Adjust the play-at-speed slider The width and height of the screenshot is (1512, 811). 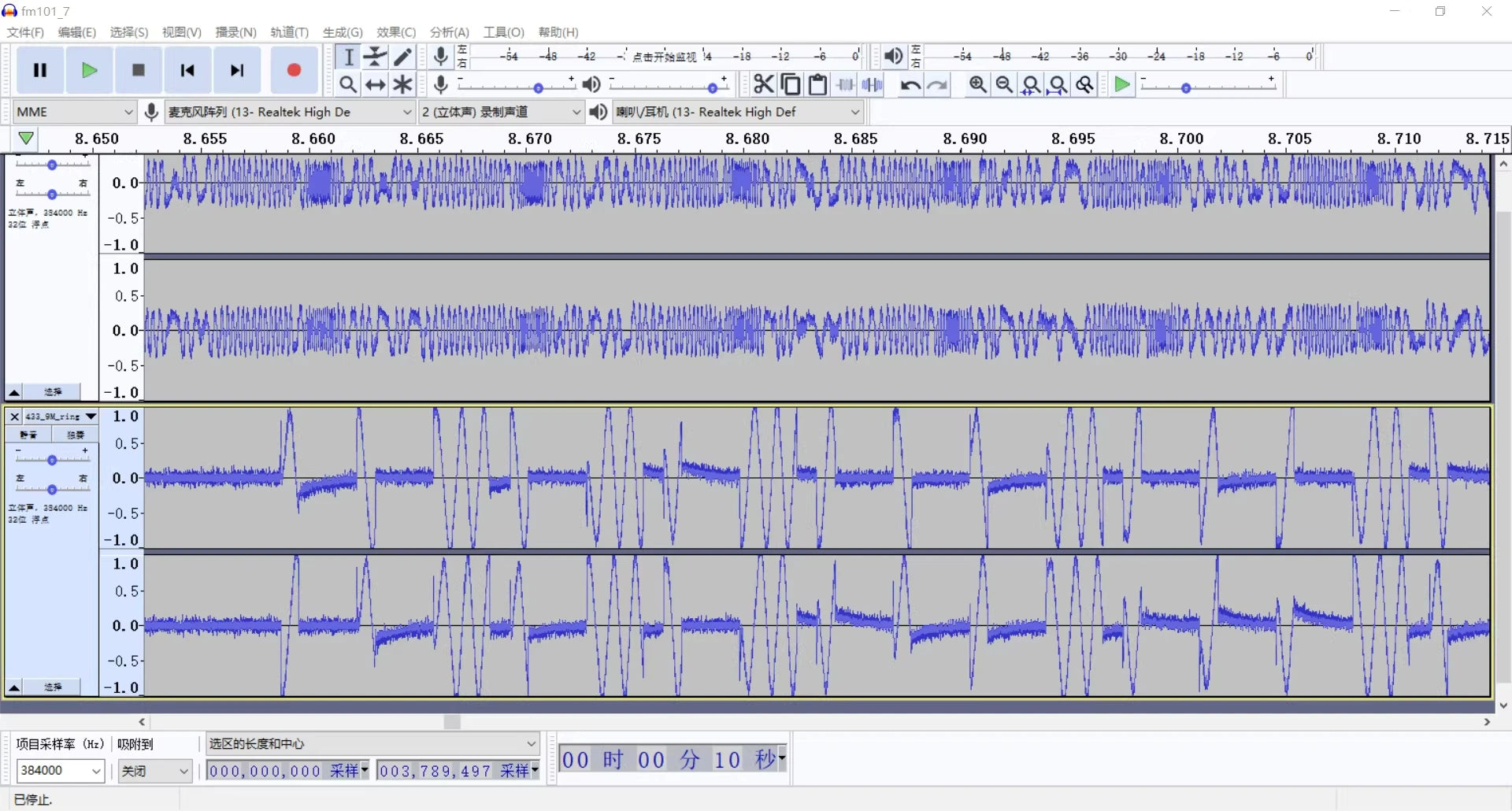[x=1208, y=86]
